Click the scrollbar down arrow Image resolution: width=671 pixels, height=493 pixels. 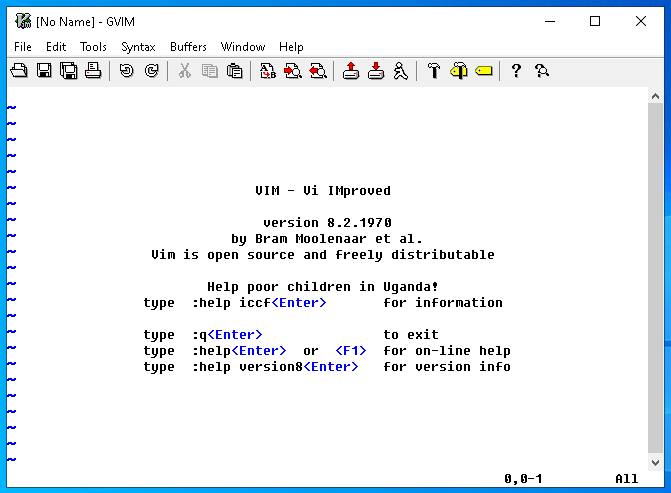coord(655,463)
